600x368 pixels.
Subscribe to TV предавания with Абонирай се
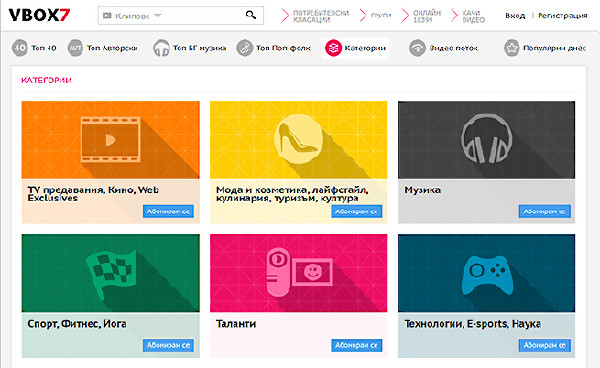click(168, 212)
